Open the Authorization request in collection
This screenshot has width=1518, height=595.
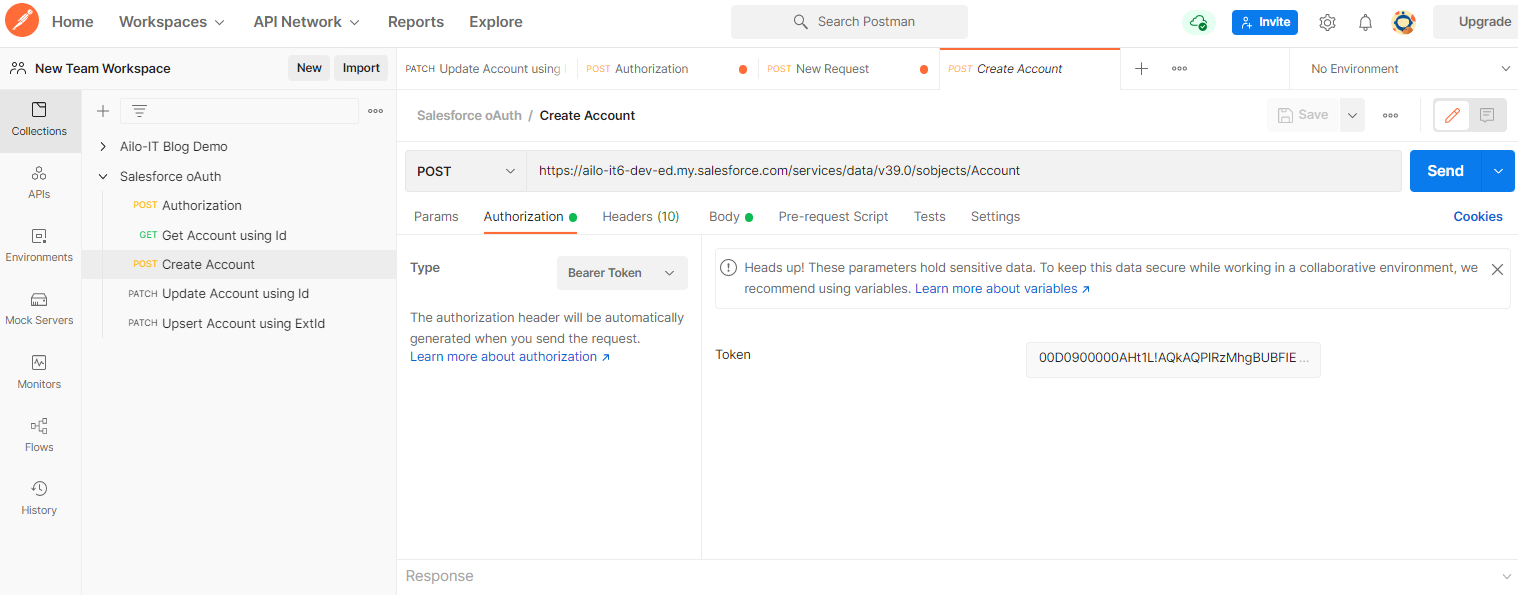coord(239,206)
